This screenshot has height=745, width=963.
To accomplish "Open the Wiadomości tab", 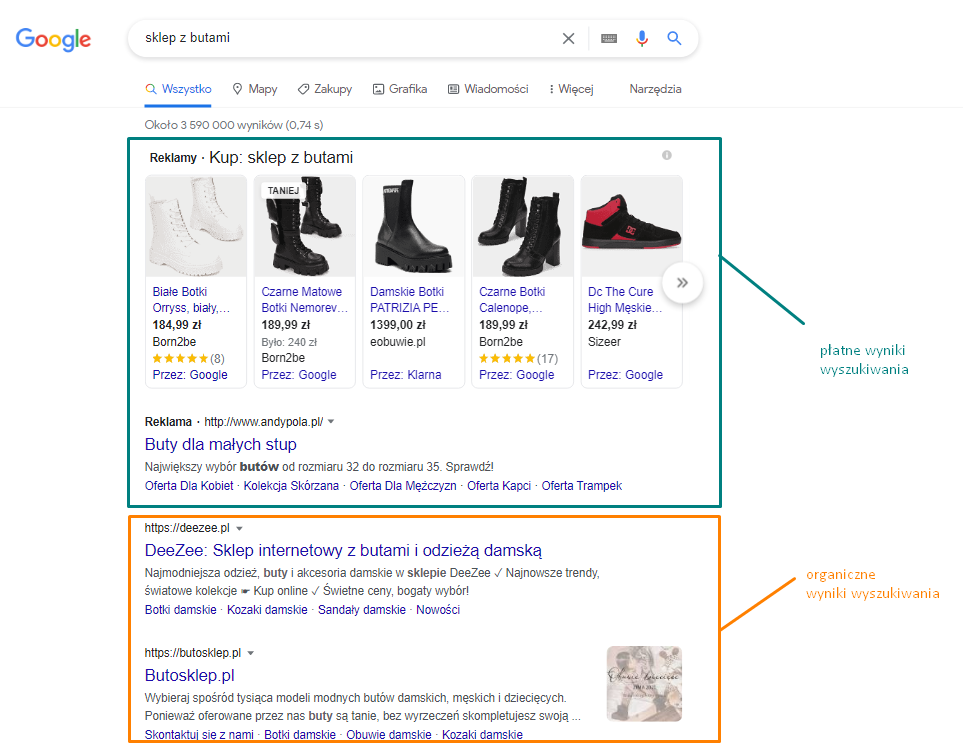I will pos(488,89).
